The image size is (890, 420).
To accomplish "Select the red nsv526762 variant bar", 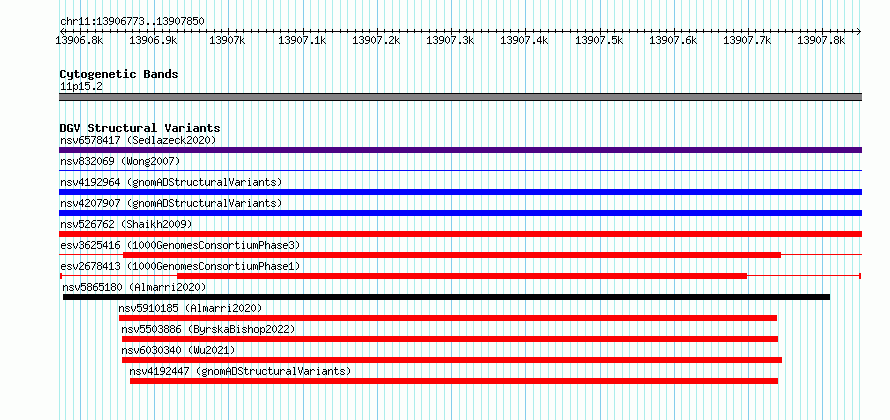I will [460, 234].
